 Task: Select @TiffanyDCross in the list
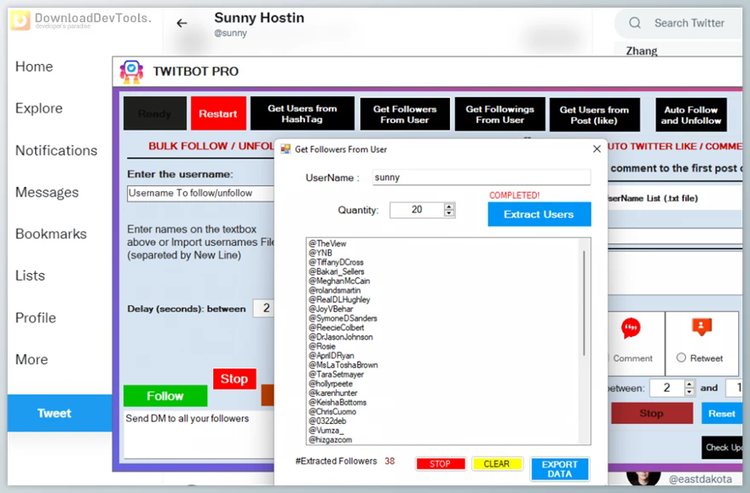336,262
